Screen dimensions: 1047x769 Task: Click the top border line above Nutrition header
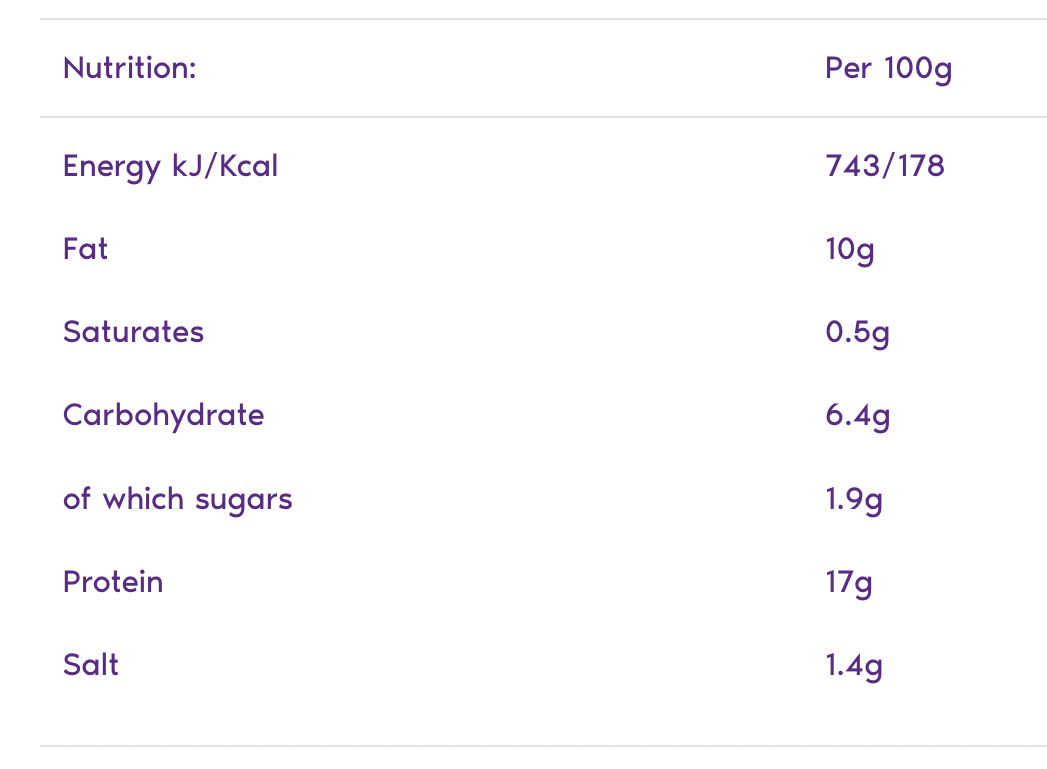click(543, 19)
